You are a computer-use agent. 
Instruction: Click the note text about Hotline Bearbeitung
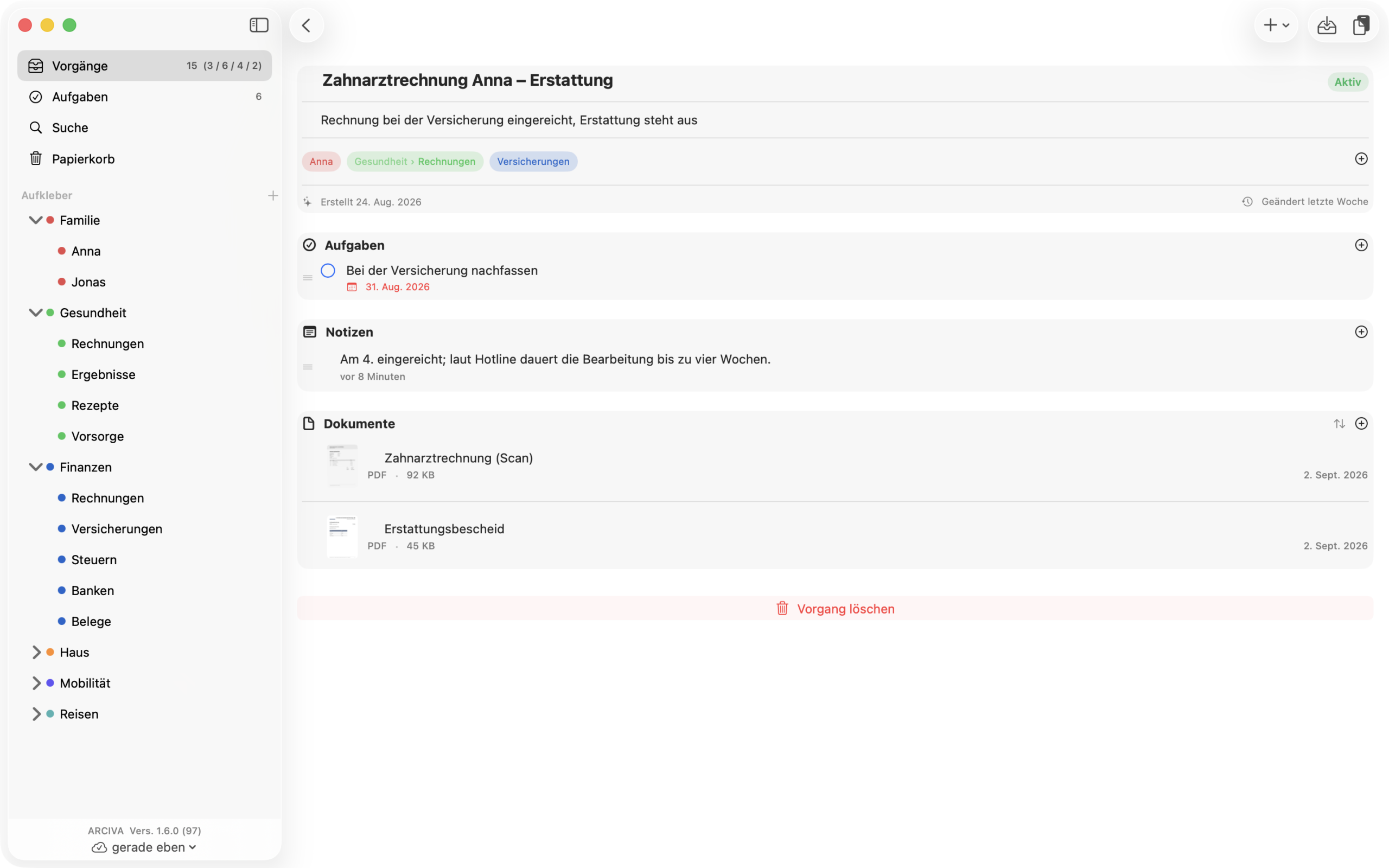click(555, 359)
